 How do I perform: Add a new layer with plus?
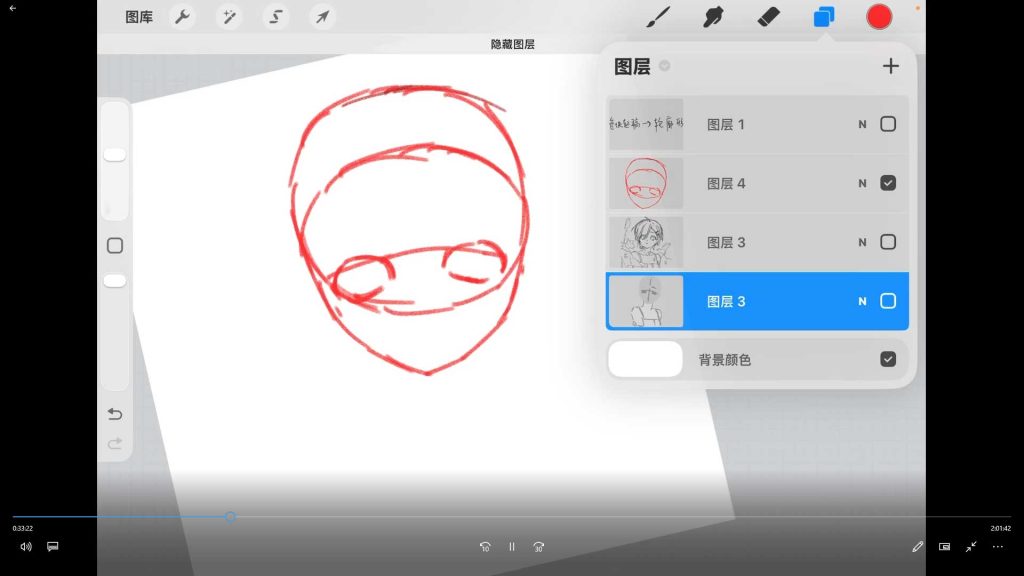890,66
